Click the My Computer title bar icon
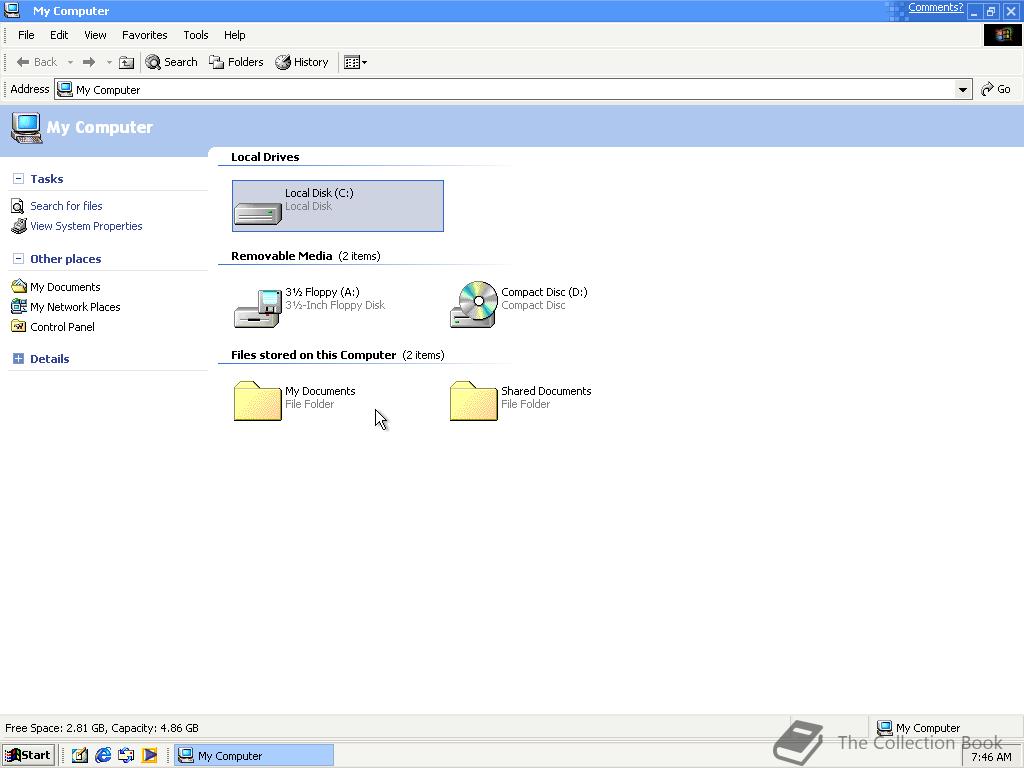Viewport: 1024px width, 768px height. (12, 10)
